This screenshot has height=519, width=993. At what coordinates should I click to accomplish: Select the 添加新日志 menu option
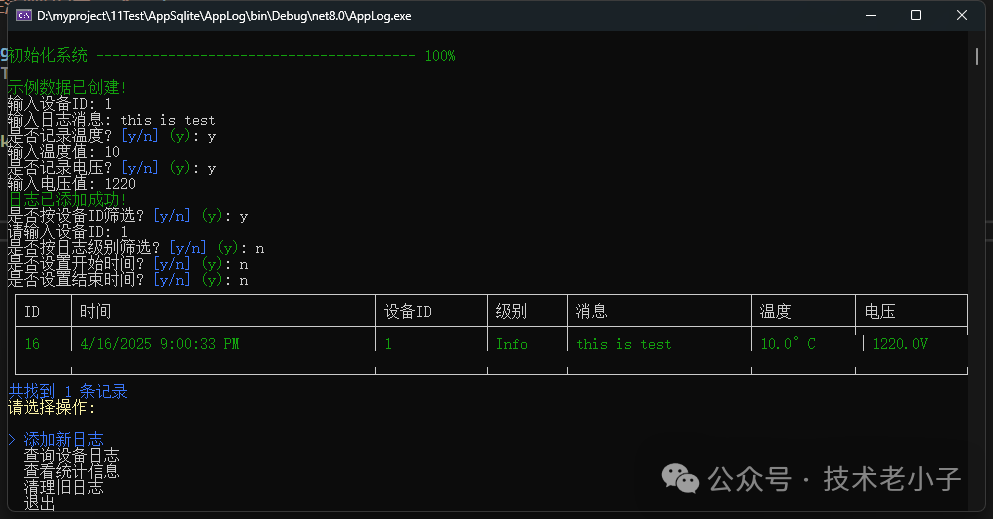(x=63, y=439)
